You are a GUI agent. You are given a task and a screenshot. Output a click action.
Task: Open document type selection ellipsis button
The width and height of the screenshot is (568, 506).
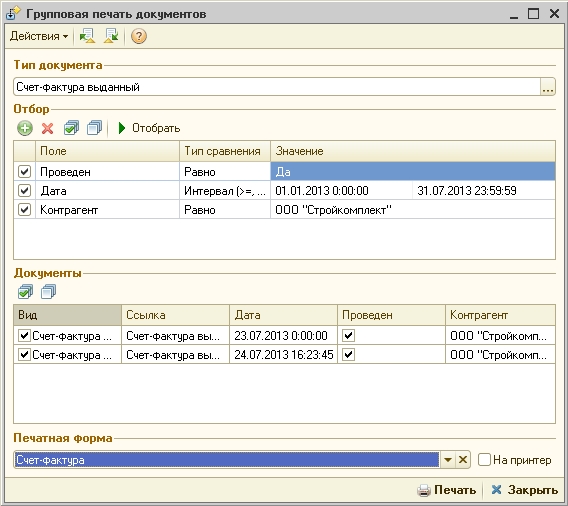[547, 87]
